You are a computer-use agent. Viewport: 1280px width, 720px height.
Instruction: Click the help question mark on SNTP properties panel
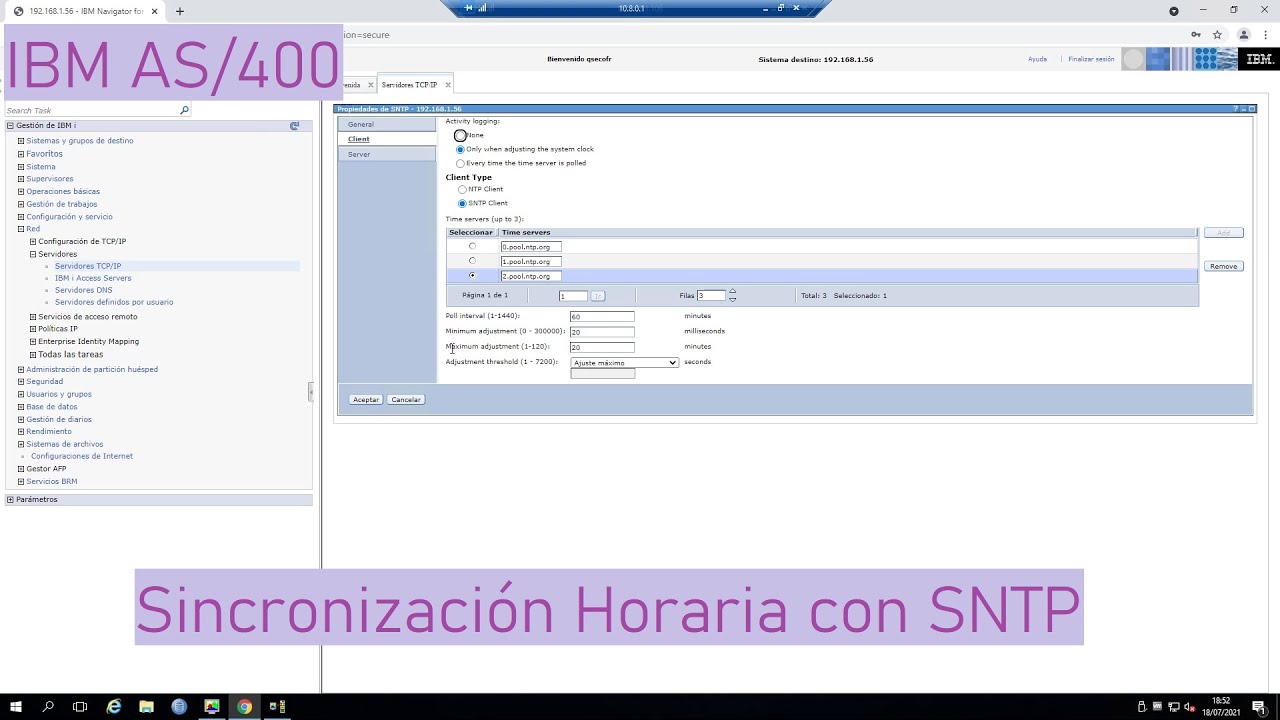click(1236, 108)
